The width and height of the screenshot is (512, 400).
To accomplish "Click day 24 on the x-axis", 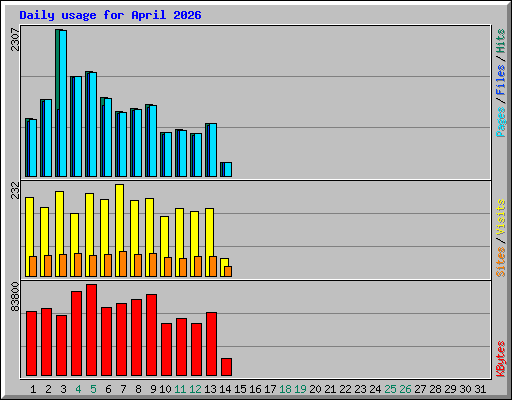I will coord(375,389).
